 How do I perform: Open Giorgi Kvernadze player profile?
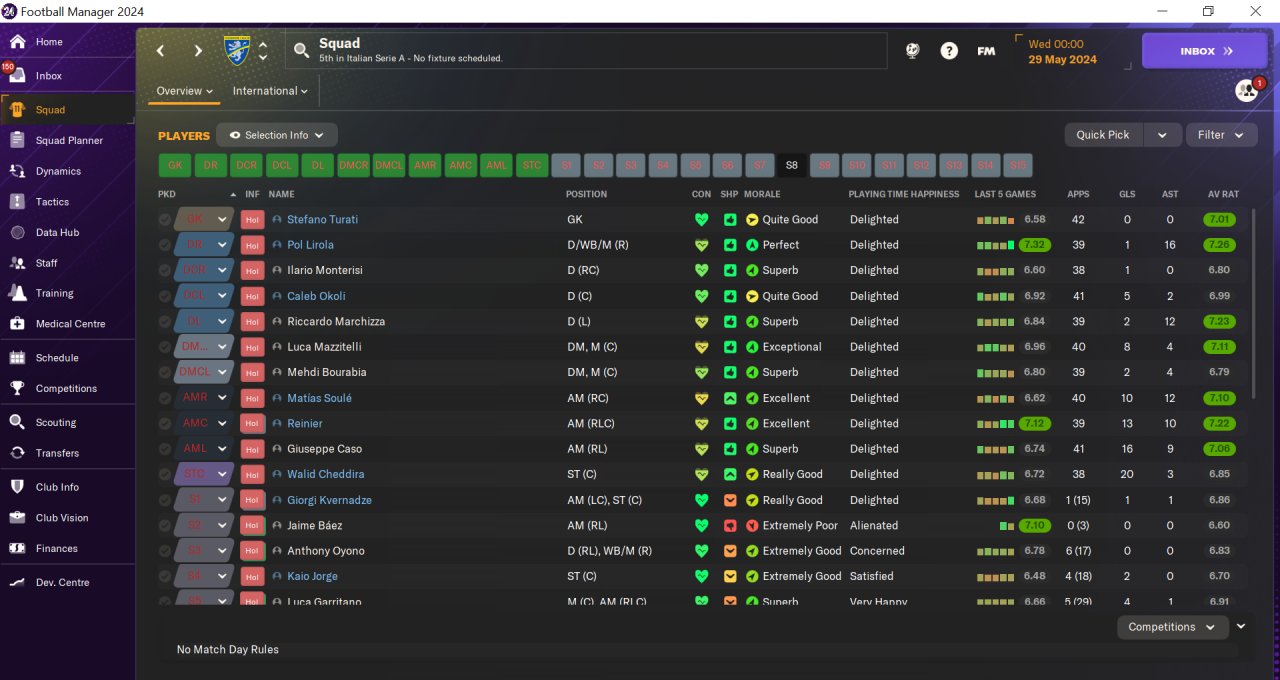click(329, 500)
